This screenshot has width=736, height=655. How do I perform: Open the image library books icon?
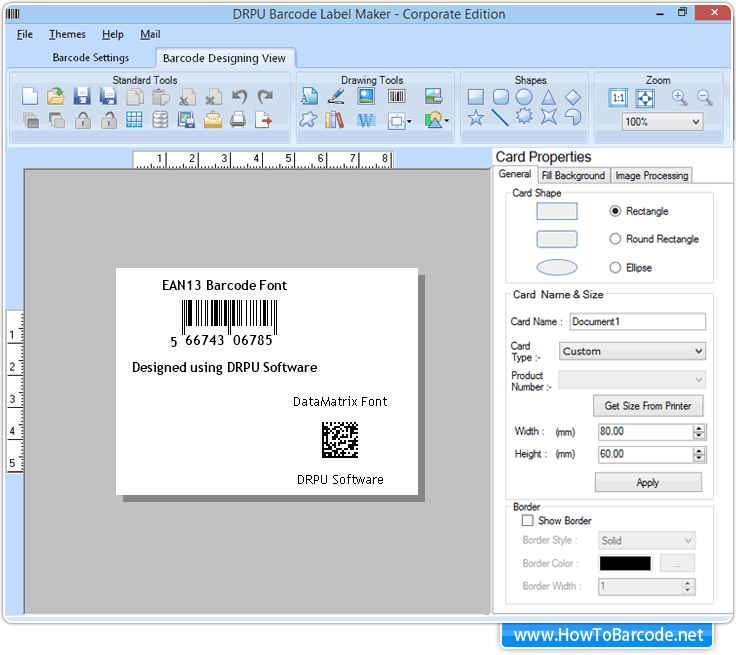335,120
